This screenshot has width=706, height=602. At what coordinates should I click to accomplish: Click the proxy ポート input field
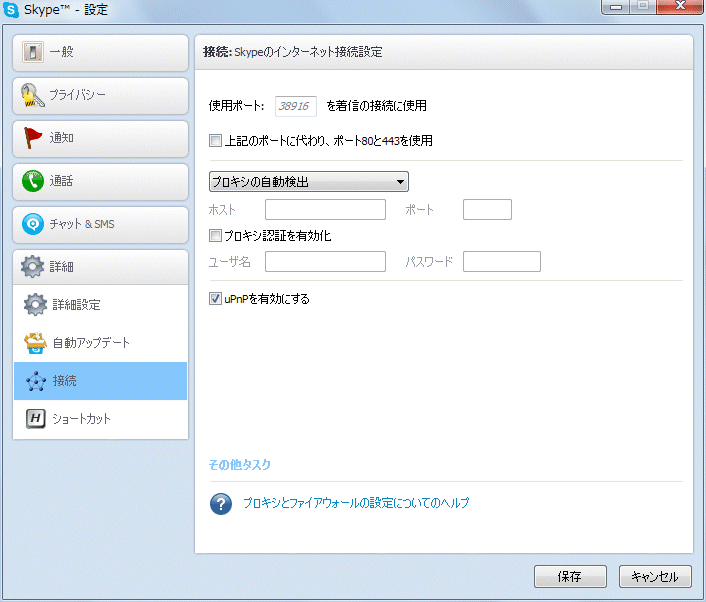(487, 209)
